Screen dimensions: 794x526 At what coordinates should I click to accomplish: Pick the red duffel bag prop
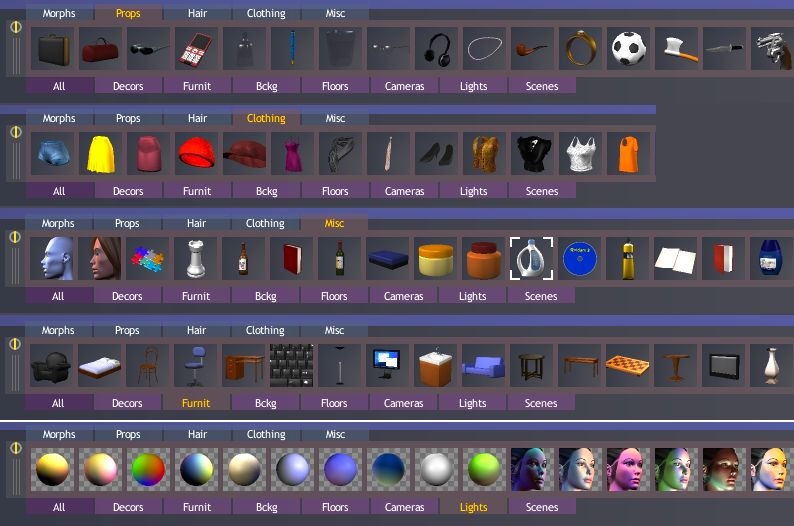click(x=100, y=49)
